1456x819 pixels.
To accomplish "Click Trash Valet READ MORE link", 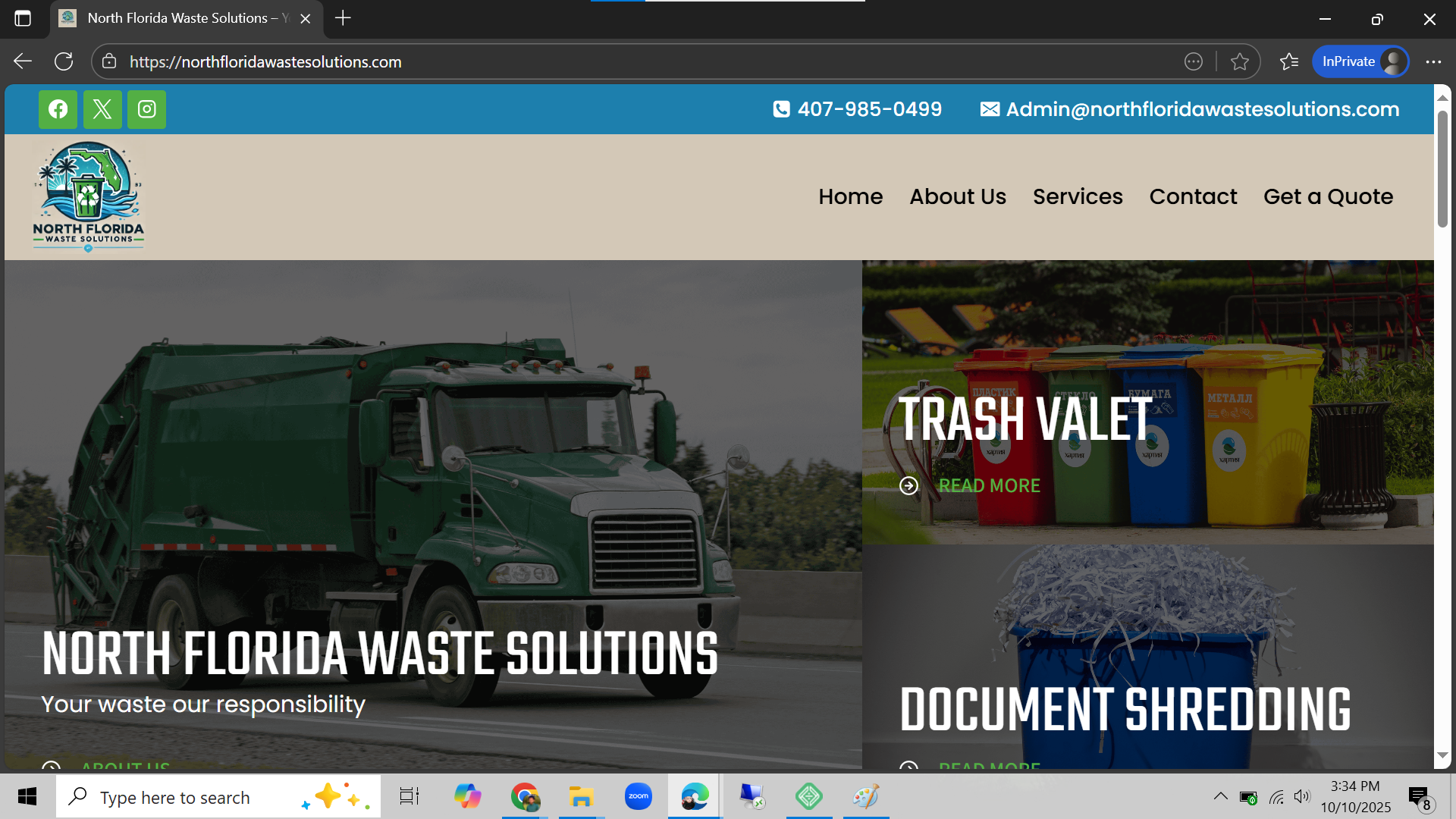I will pos(989,485).
